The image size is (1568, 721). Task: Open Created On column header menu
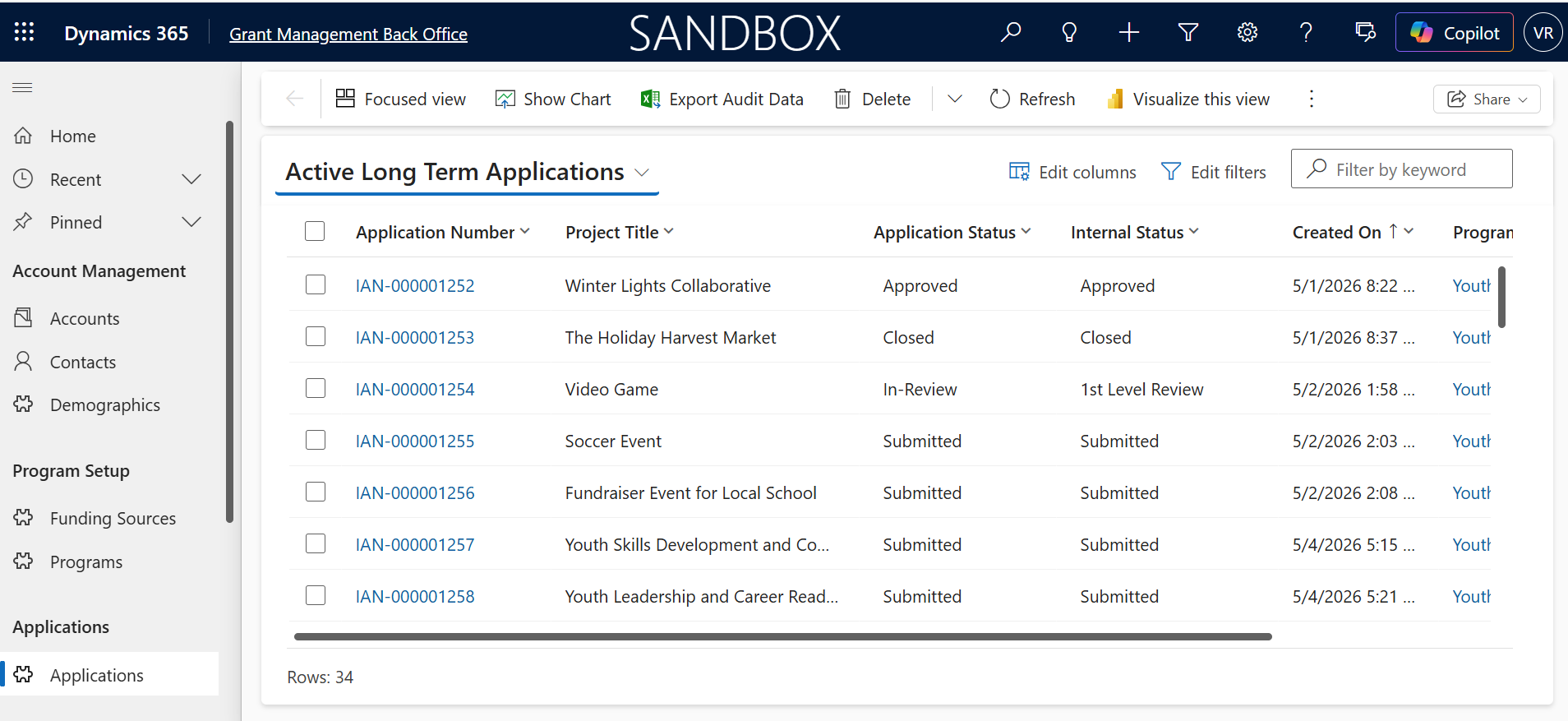(1354, 232)
